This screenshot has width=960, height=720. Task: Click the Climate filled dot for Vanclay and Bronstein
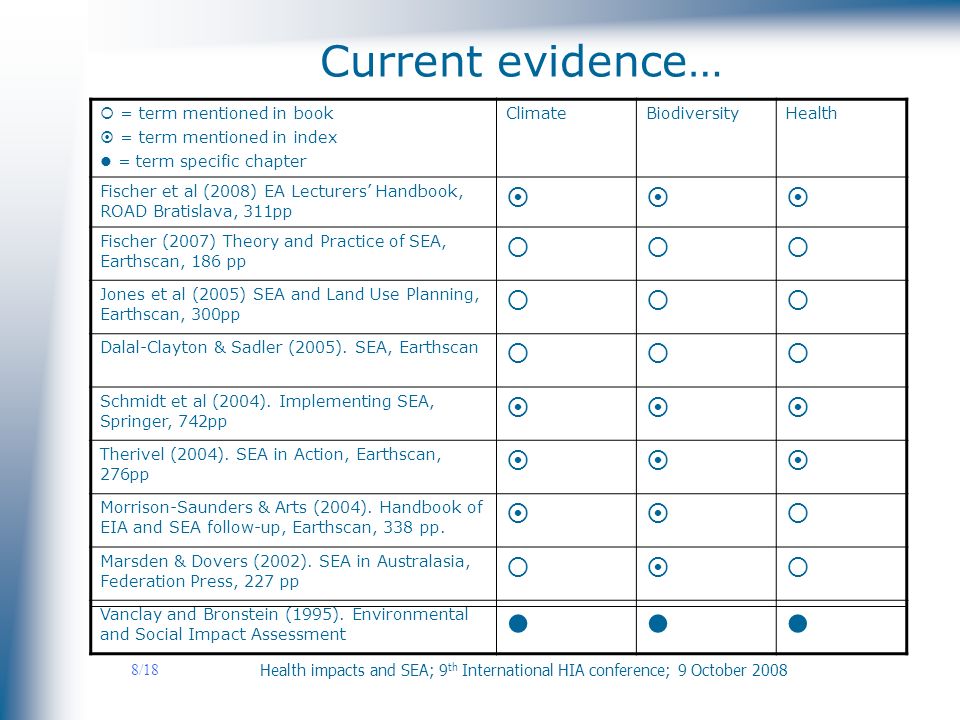tap(518, 624)
